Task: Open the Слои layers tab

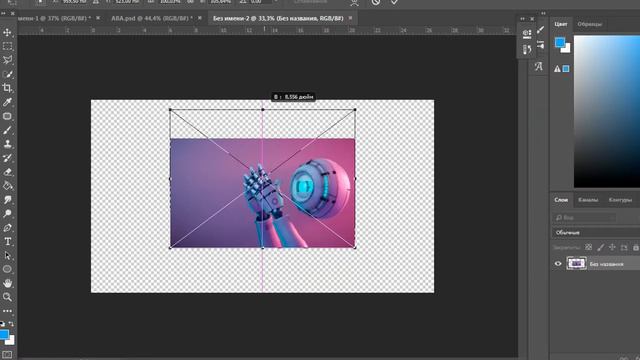Action: coord(561,200)
